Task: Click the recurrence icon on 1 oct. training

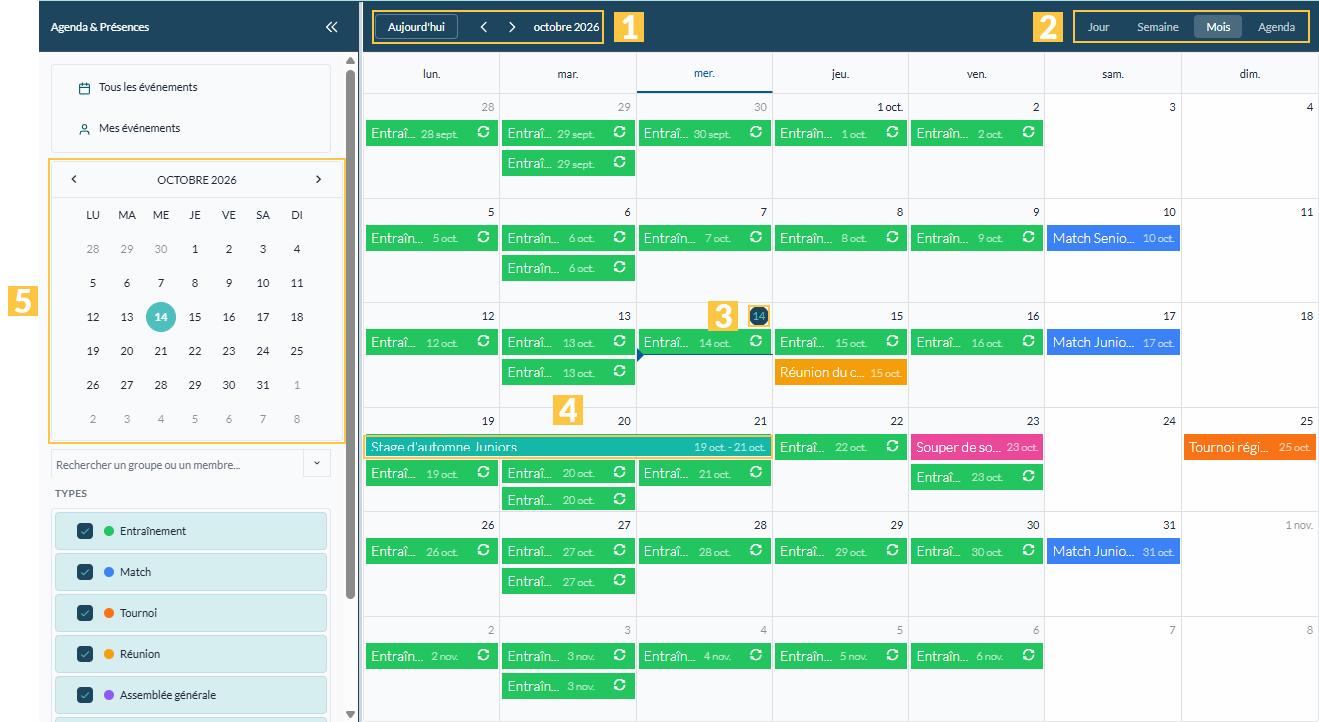Action: click(892, 133)
